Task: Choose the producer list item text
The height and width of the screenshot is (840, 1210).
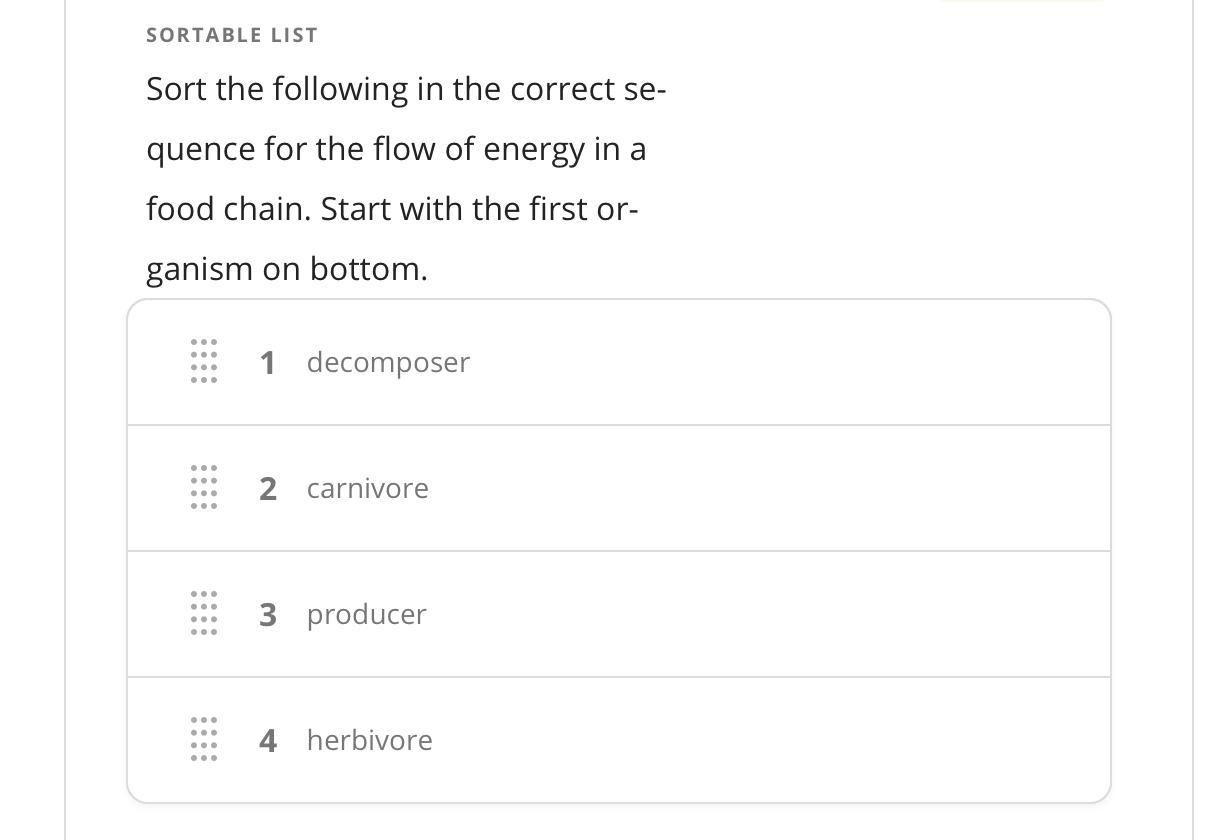Action: [366, 614]
